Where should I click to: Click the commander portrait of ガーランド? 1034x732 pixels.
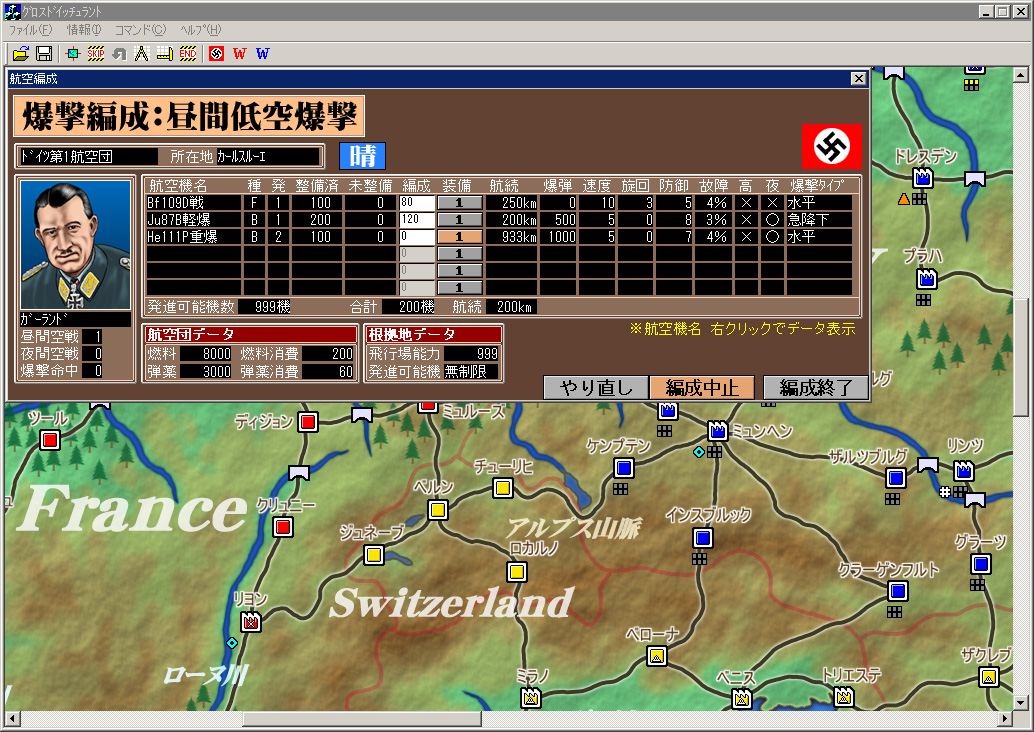[x=75, y=245]
